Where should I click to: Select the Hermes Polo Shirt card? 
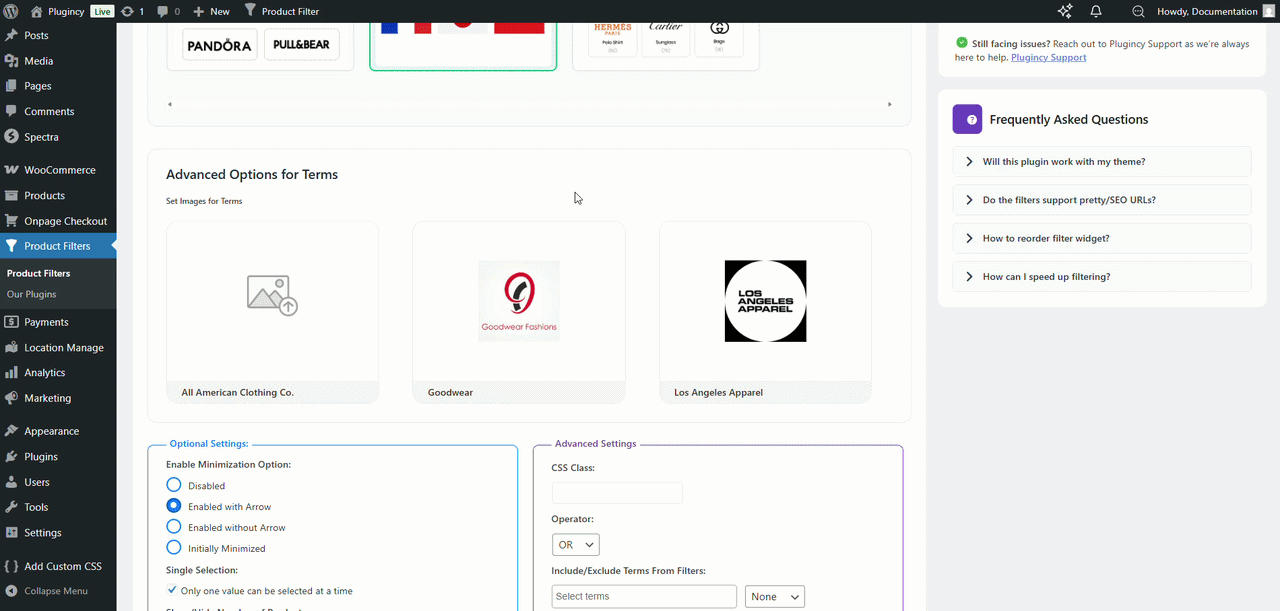613,37
